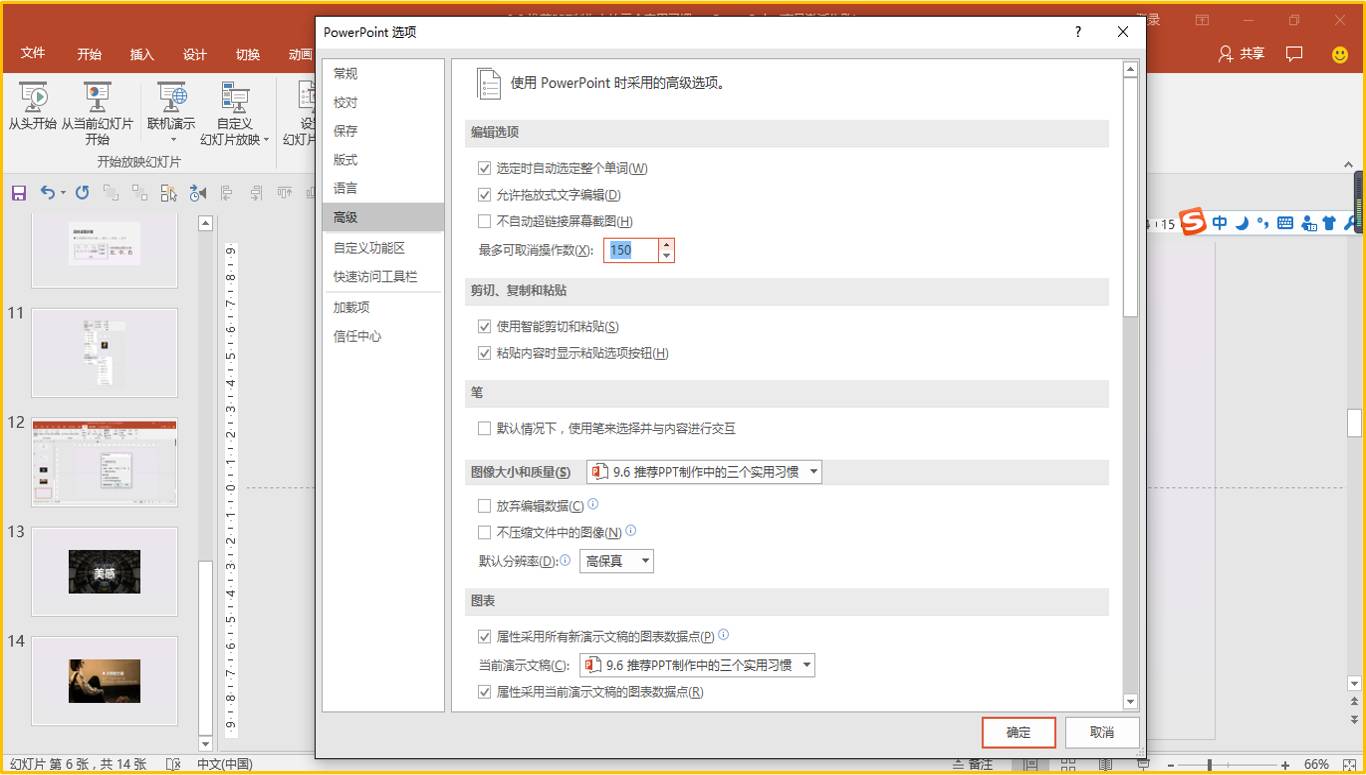Check the 放弃编辑数据 checkbox
This screenshot has width=1366, height=775.
click(x=485, y=506)
